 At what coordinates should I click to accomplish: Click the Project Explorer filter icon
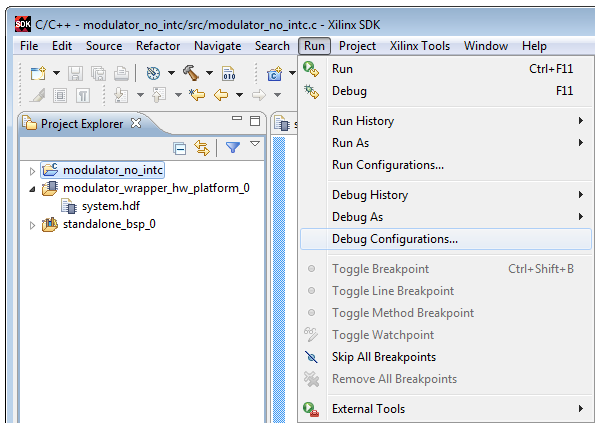click(x=233, y=147)
